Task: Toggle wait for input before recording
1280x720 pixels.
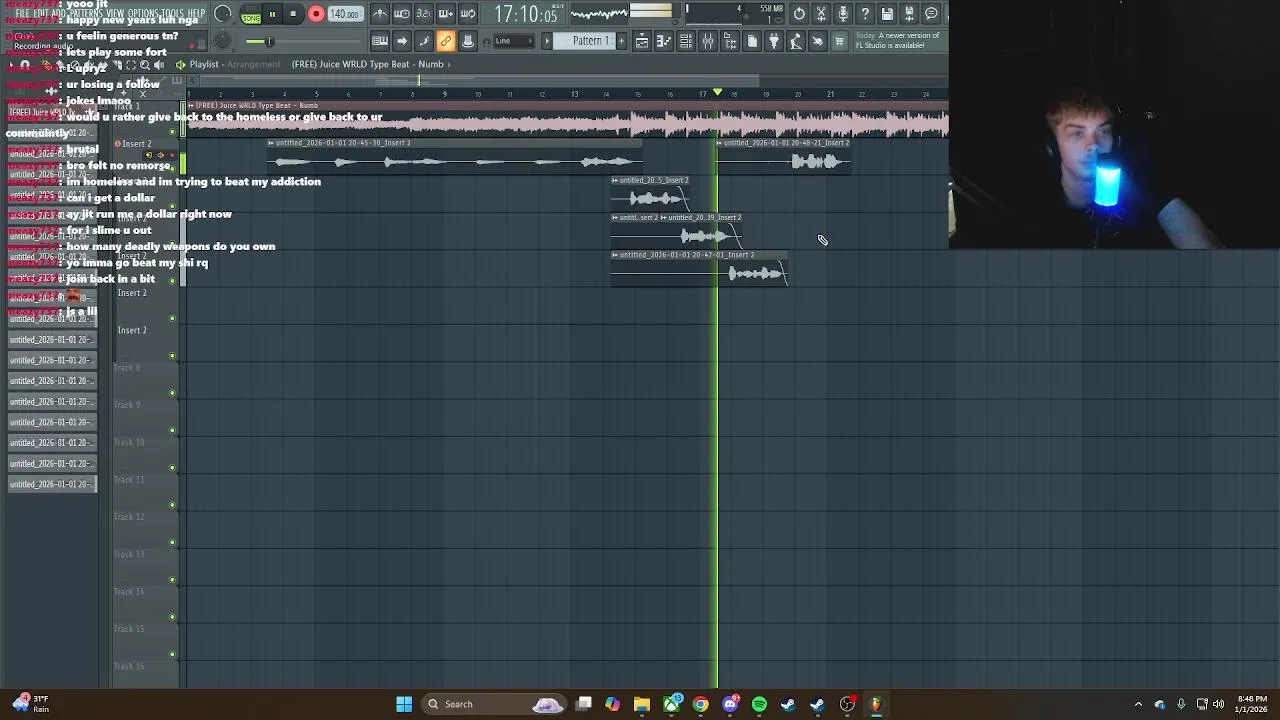Action: [x=402, y=14]
